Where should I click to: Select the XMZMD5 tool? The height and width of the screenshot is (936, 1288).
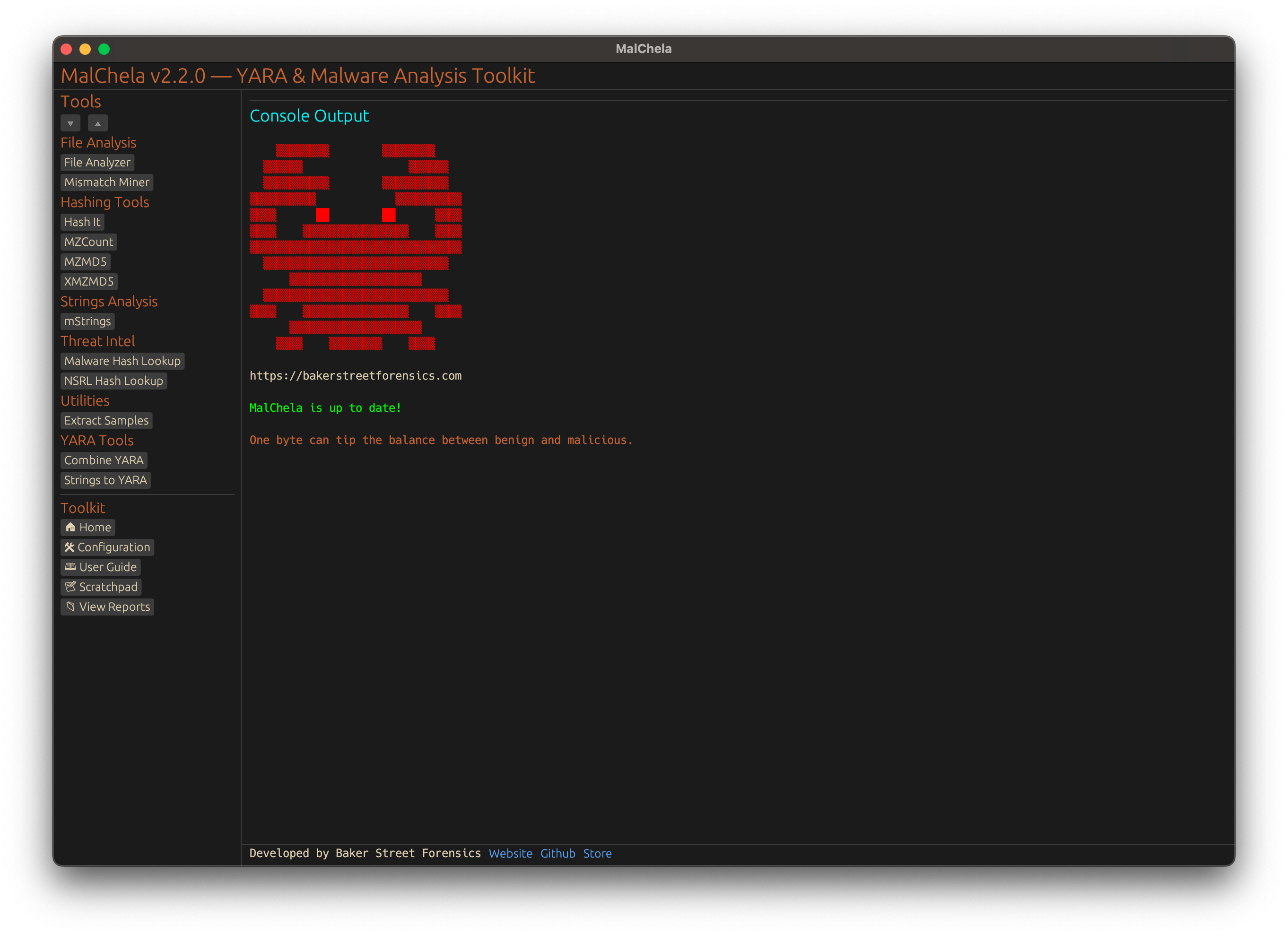coord(89,282)
